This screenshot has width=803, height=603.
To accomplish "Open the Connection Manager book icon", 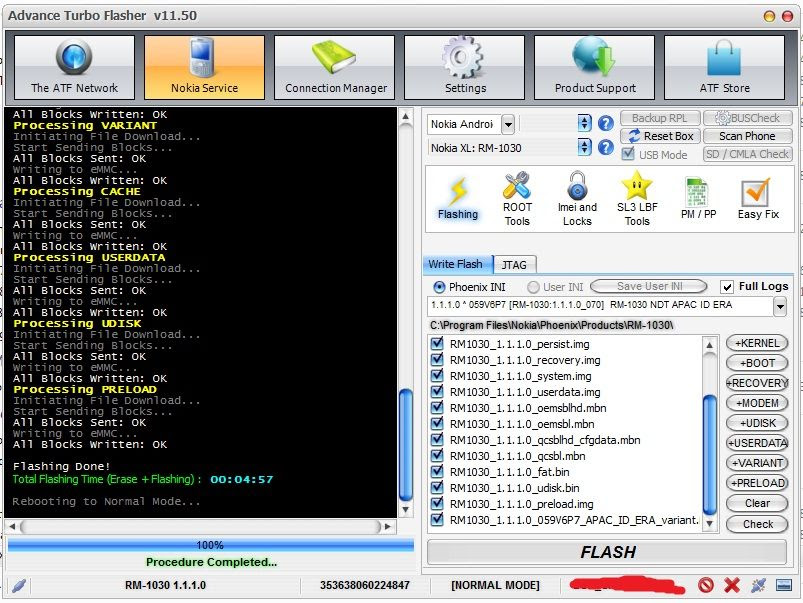I will pyautogui.click(x=334, y=67).
